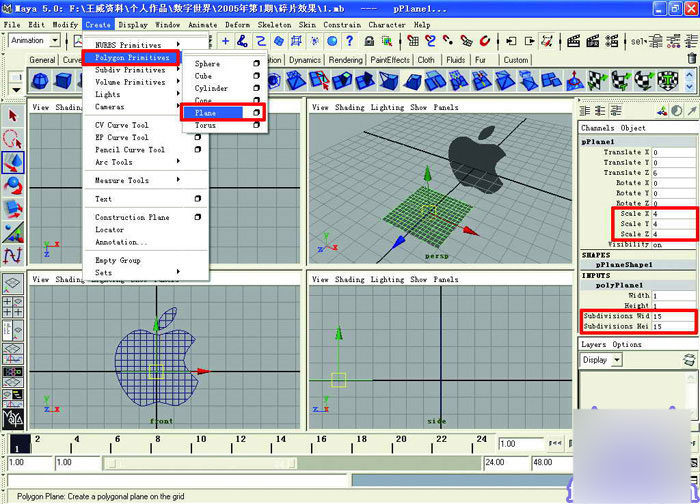This screenshot has height=504, width=700.
Task: Open Options menu in layer editor
Action: click(x=627, y=344)
